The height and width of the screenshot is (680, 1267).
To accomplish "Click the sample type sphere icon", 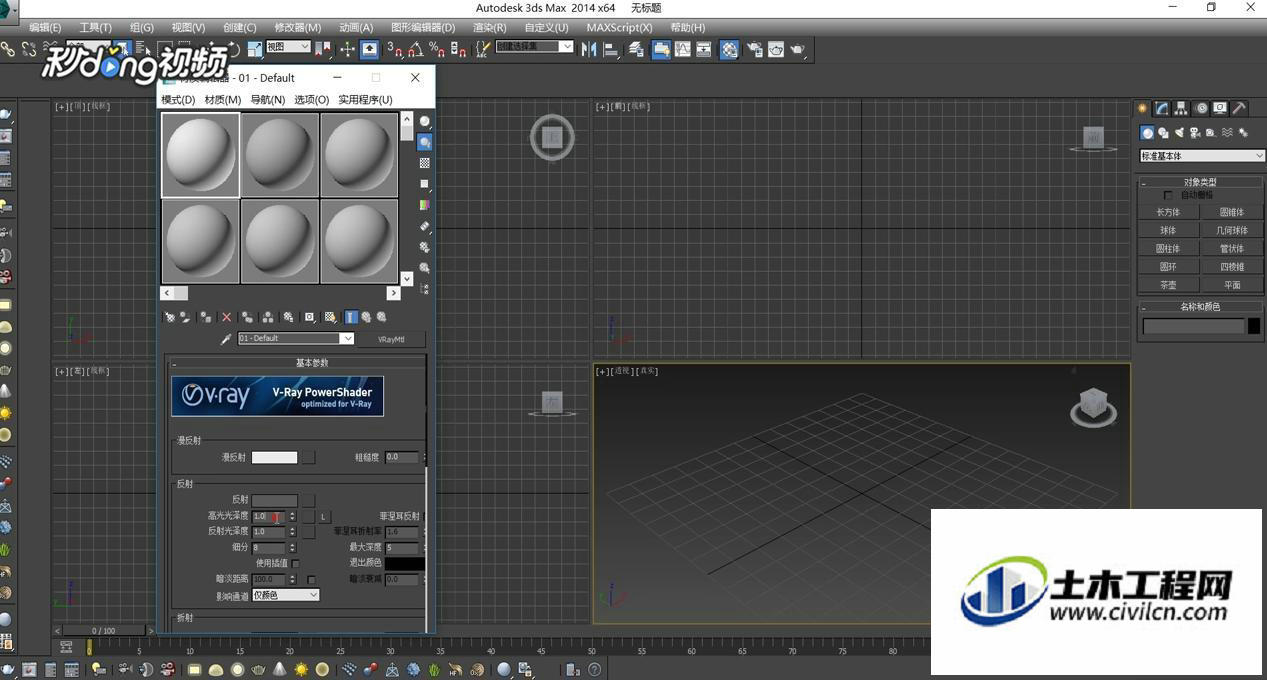I will tap(425, 121).
